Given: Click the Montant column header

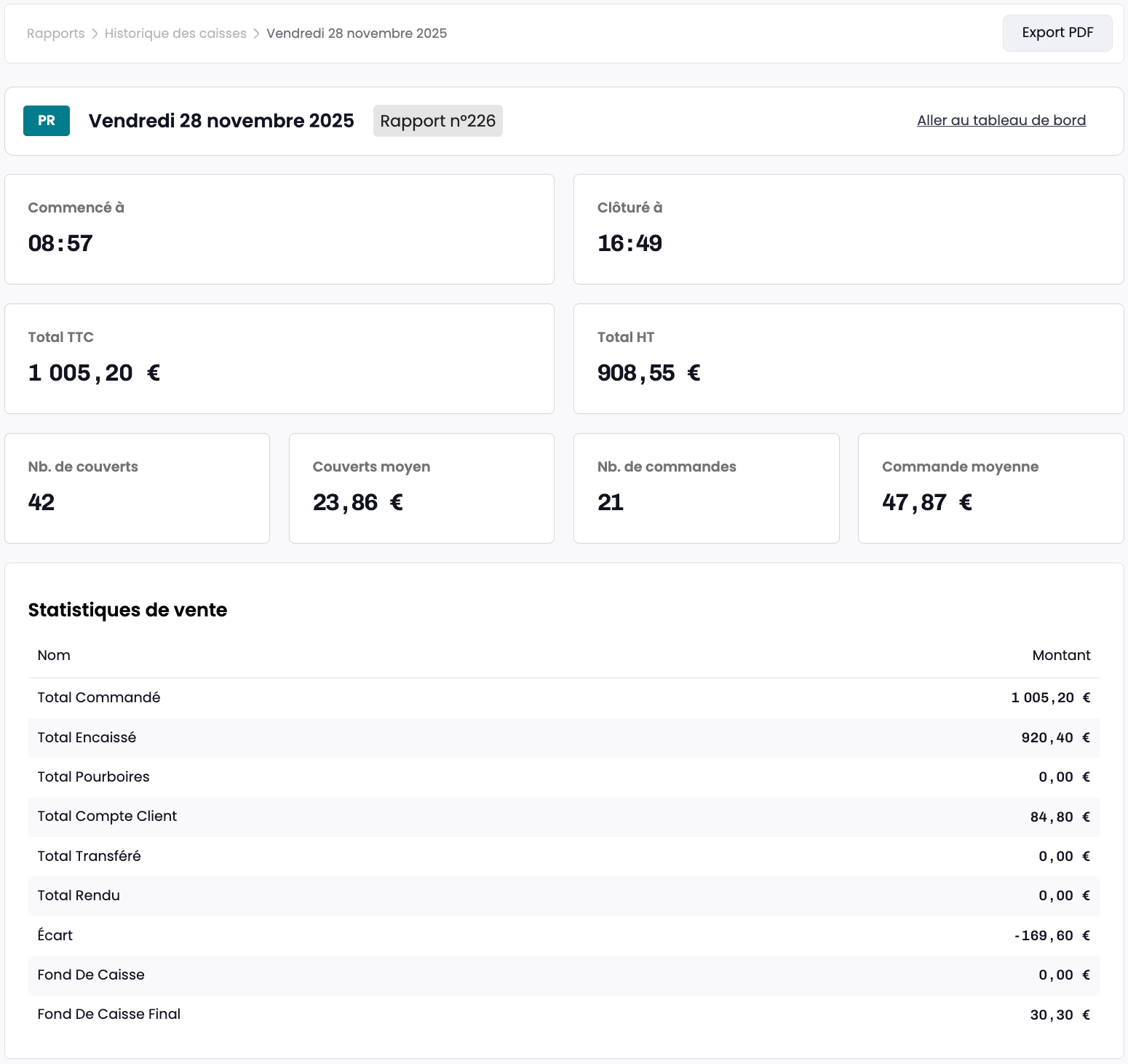Looking at the screenshot, I should (1060, 655).
